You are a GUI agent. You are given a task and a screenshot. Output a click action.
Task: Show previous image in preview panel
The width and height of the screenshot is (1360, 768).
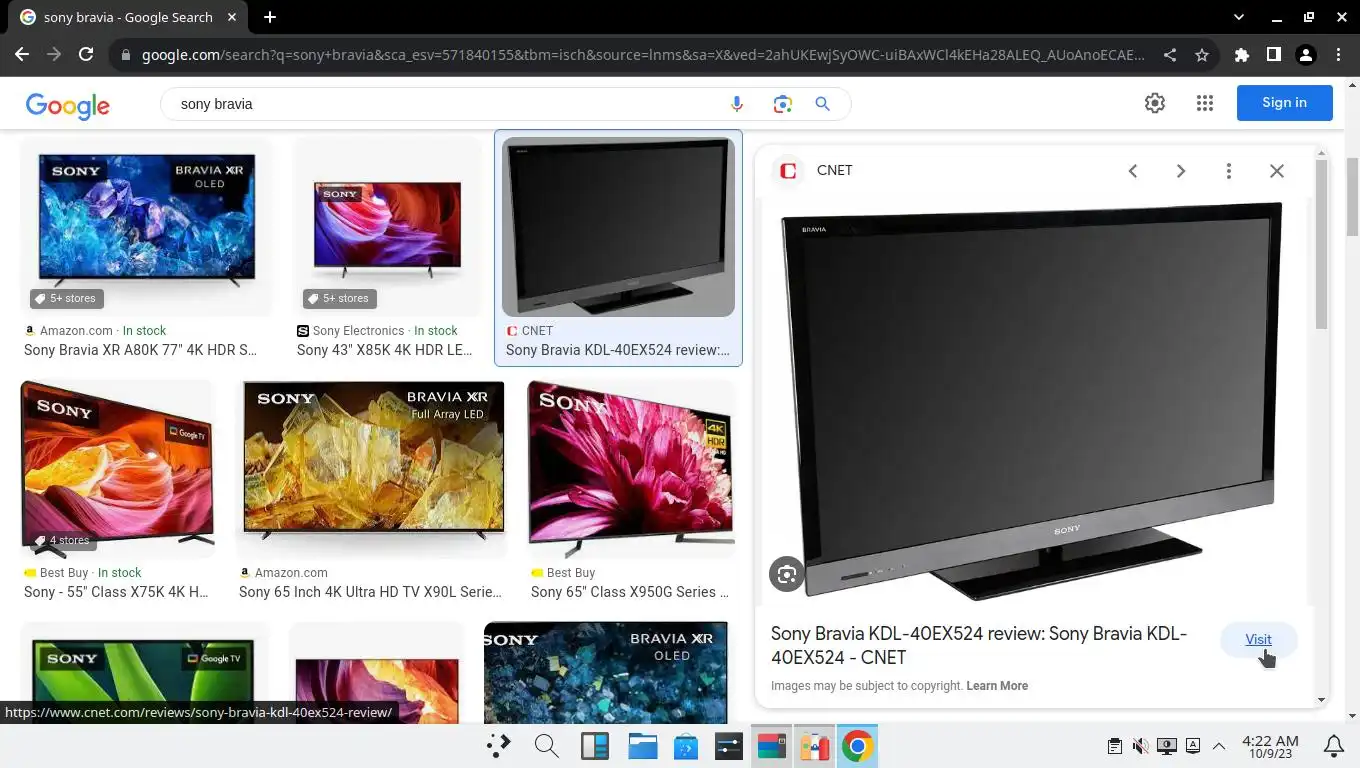(1133, 171)
